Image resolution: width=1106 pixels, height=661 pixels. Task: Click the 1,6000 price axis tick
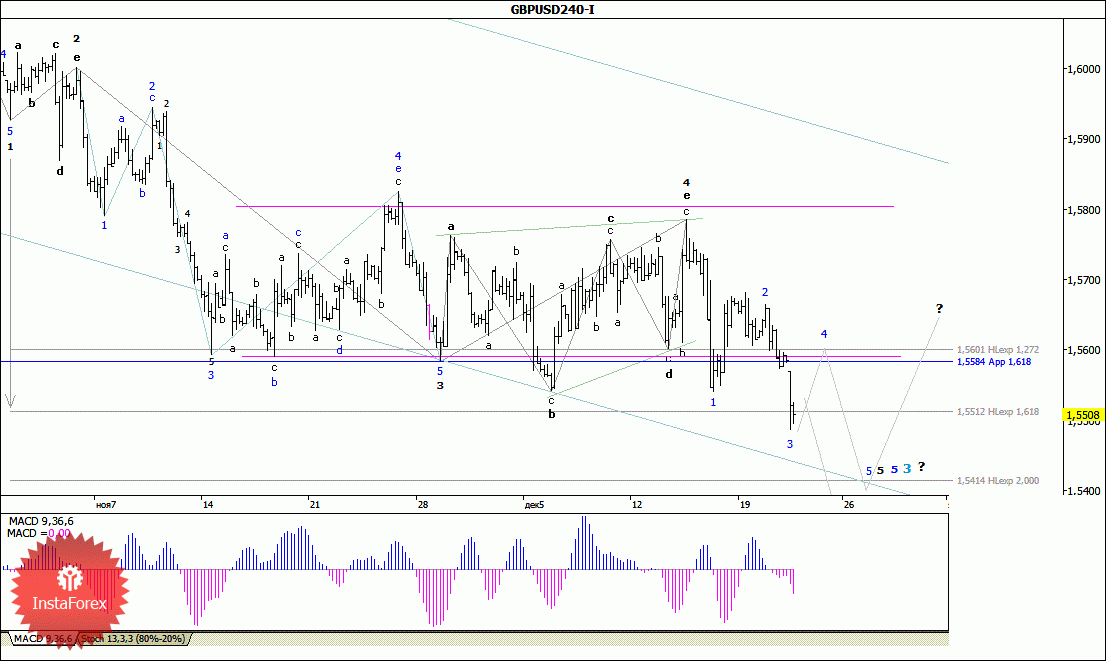point(1083,69)
